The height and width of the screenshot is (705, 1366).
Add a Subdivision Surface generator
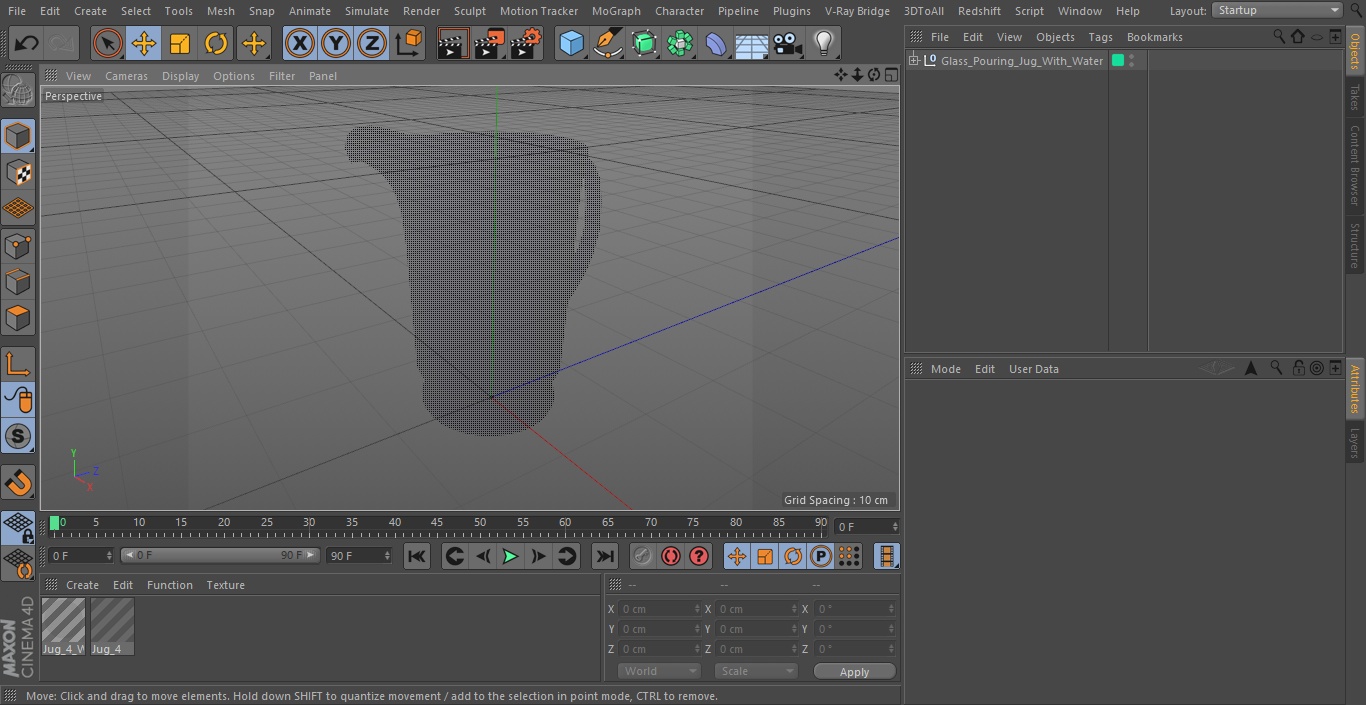644,43
